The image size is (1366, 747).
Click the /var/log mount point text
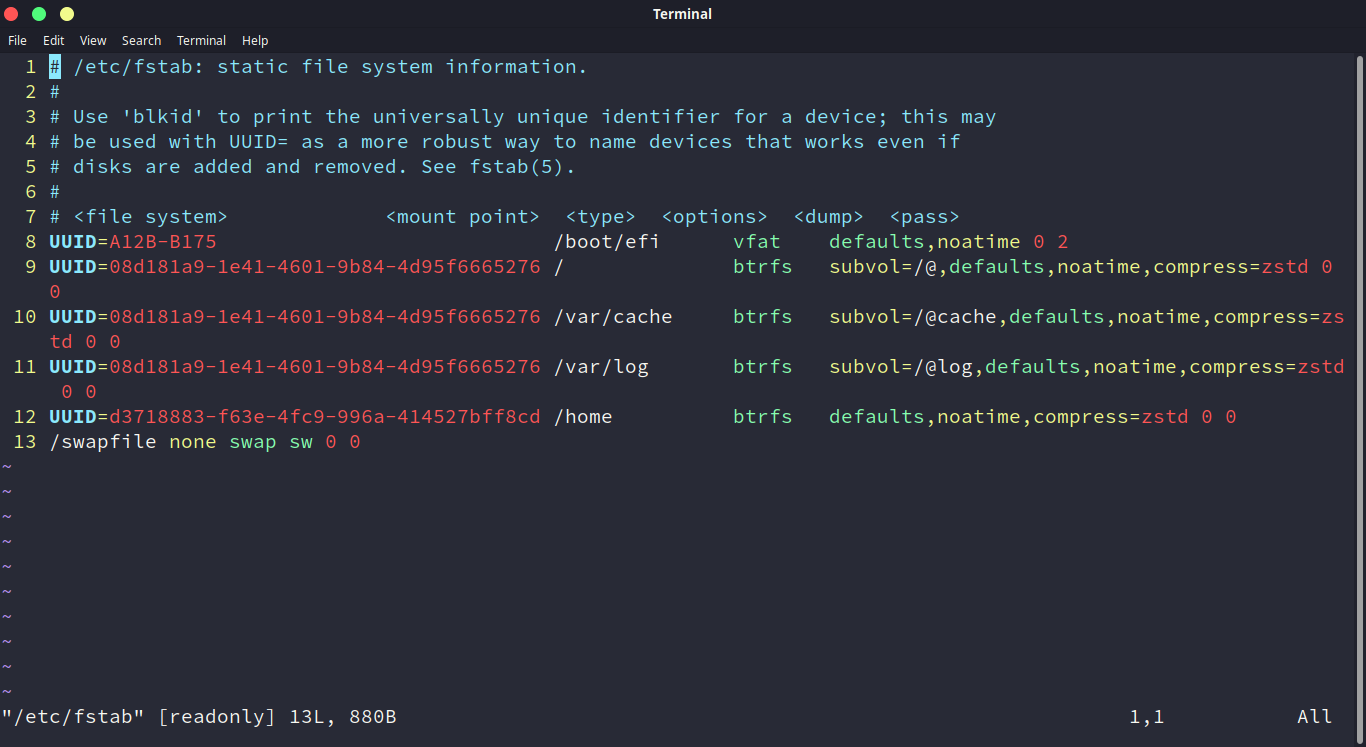click(x=601, y=366)
